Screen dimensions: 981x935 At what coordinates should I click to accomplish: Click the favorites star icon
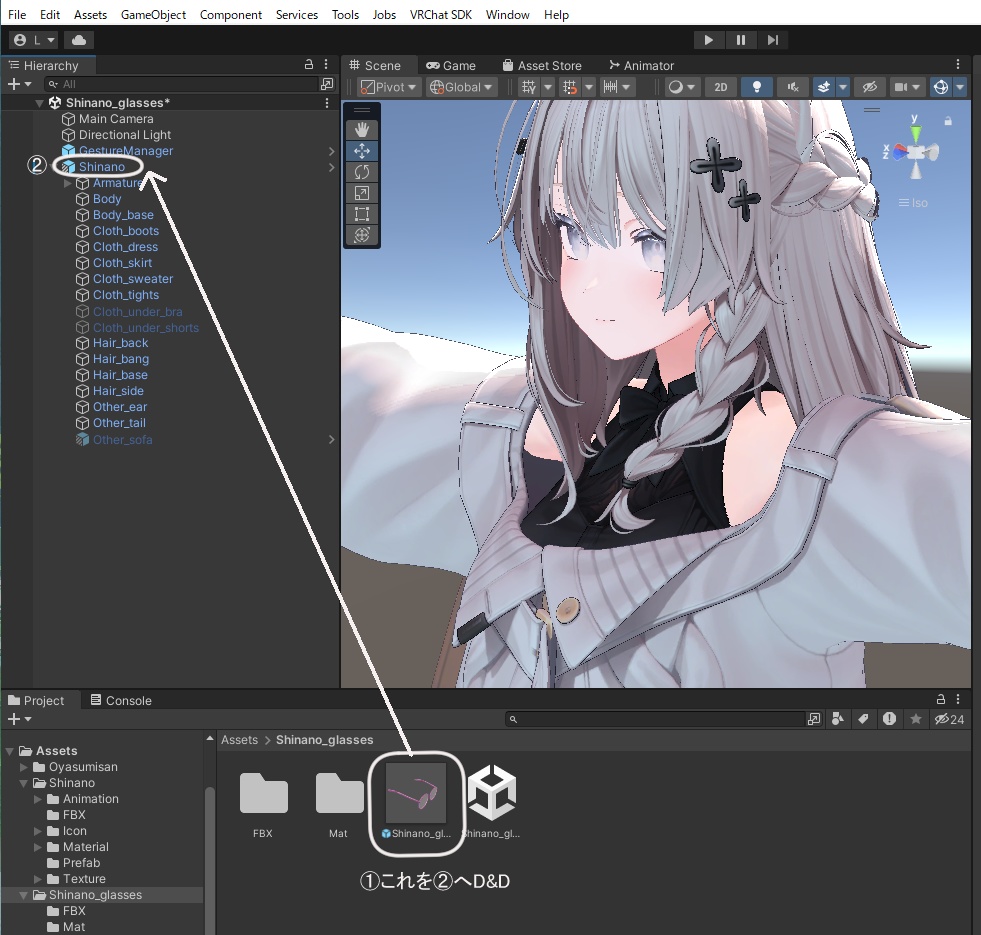click(x=915, y=719)
